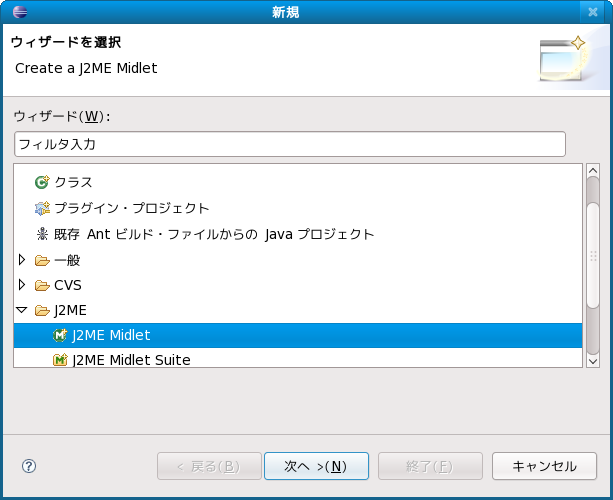Screen dimensions: 613x500
Task: Expand the 一般 tree category
Action: (x=22, y=260)
